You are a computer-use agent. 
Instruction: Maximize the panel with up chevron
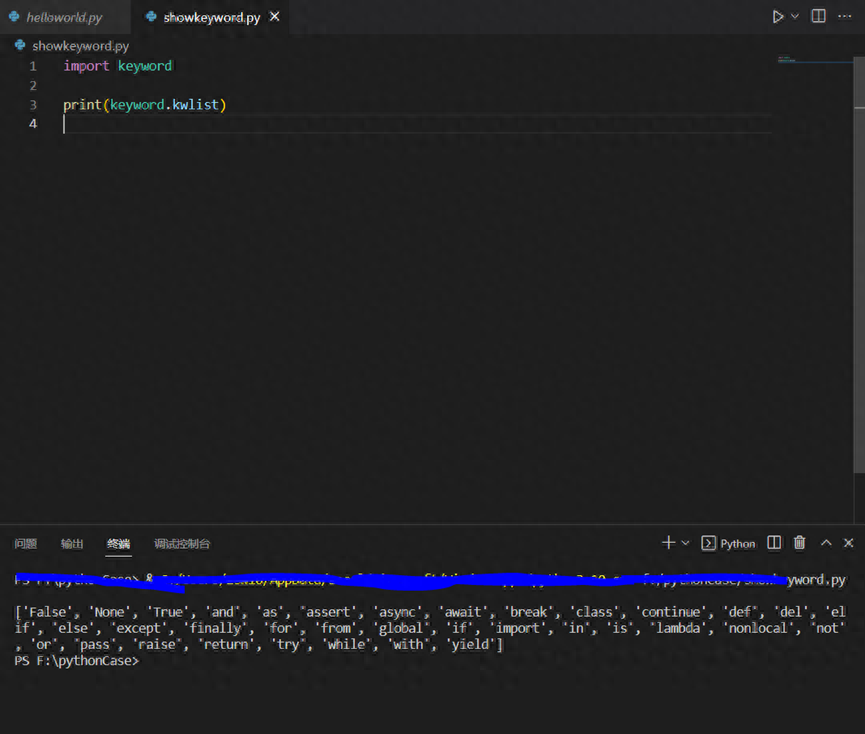[826, 543]
